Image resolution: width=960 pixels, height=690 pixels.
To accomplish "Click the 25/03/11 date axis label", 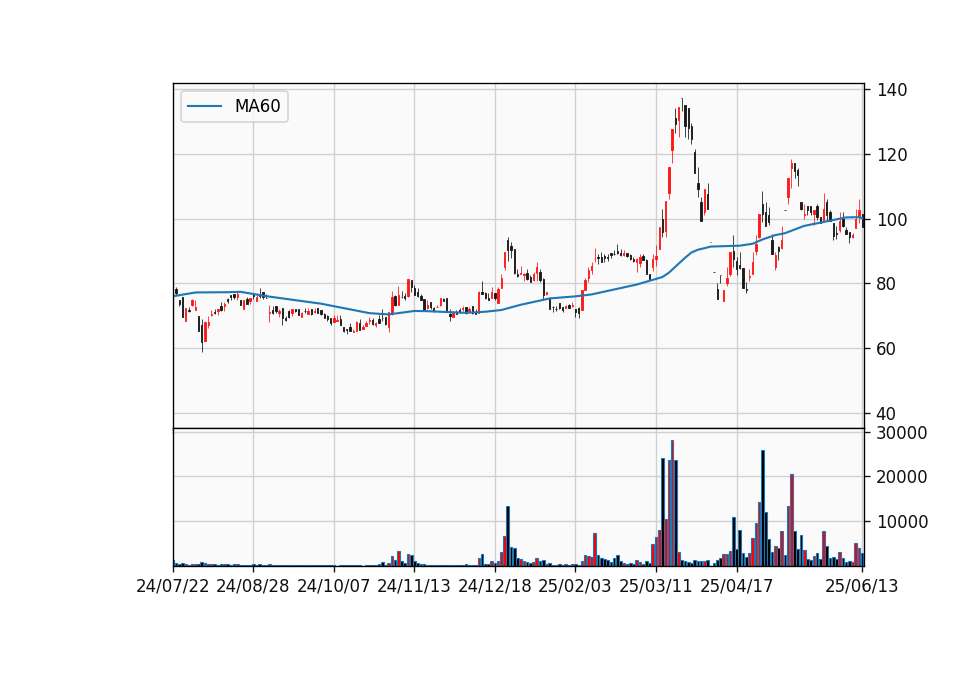I will coord(656,586).
